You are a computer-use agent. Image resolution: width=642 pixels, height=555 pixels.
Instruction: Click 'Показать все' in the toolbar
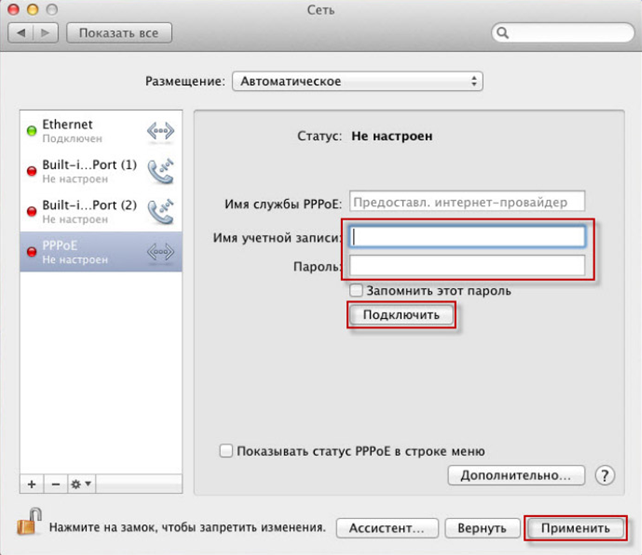(119, 33)
